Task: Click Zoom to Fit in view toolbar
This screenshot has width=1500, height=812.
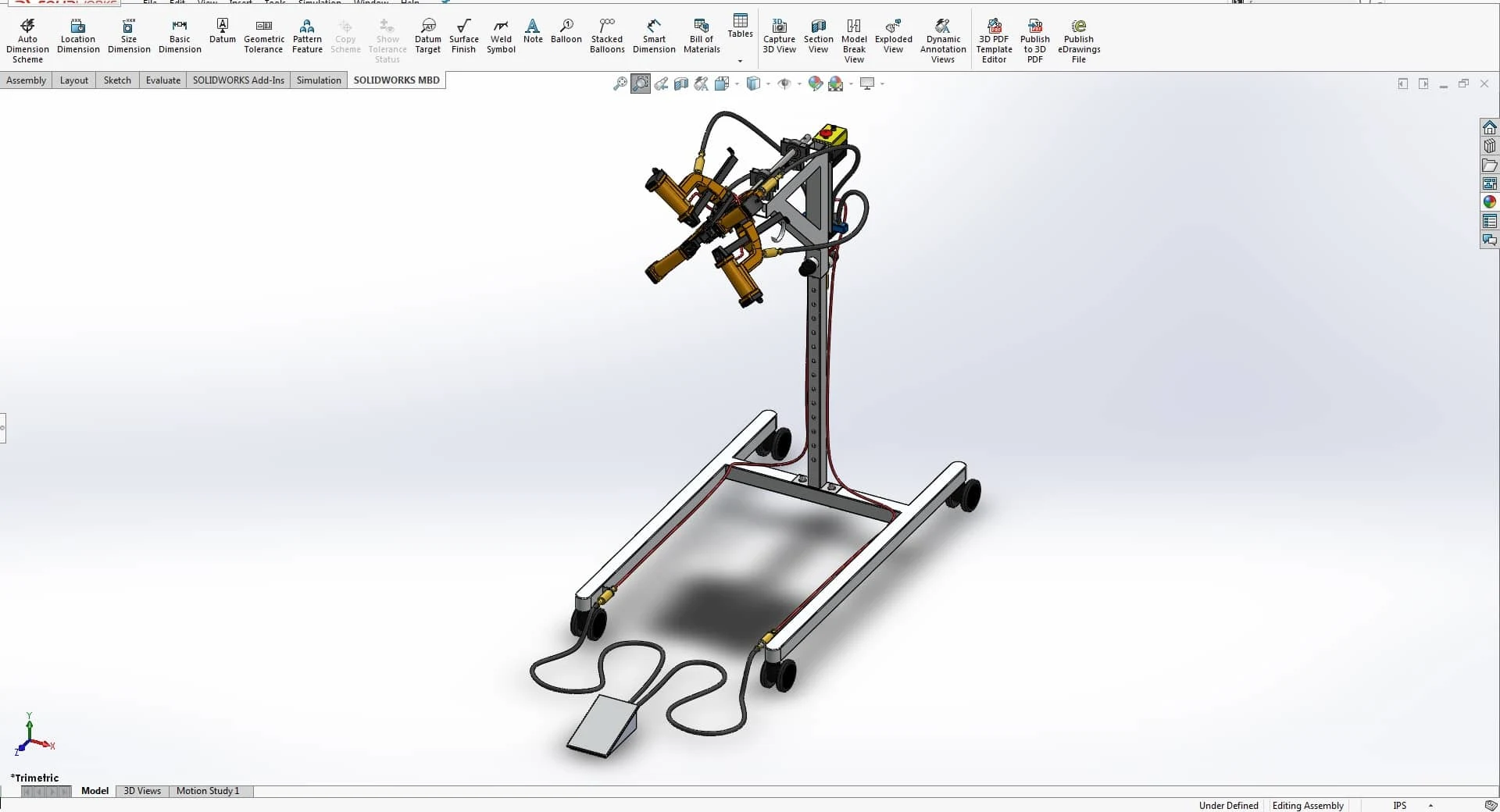Action: click(620, 84)
